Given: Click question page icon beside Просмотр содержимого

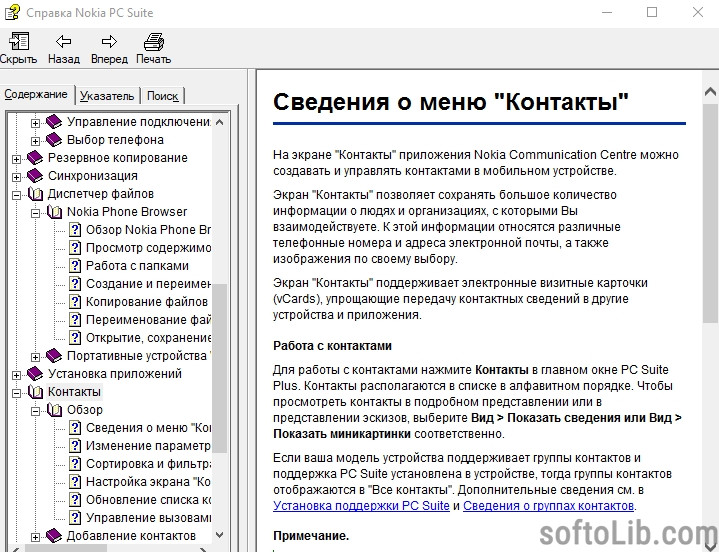Looking at the screenshot, I should [x=75, y=248].
